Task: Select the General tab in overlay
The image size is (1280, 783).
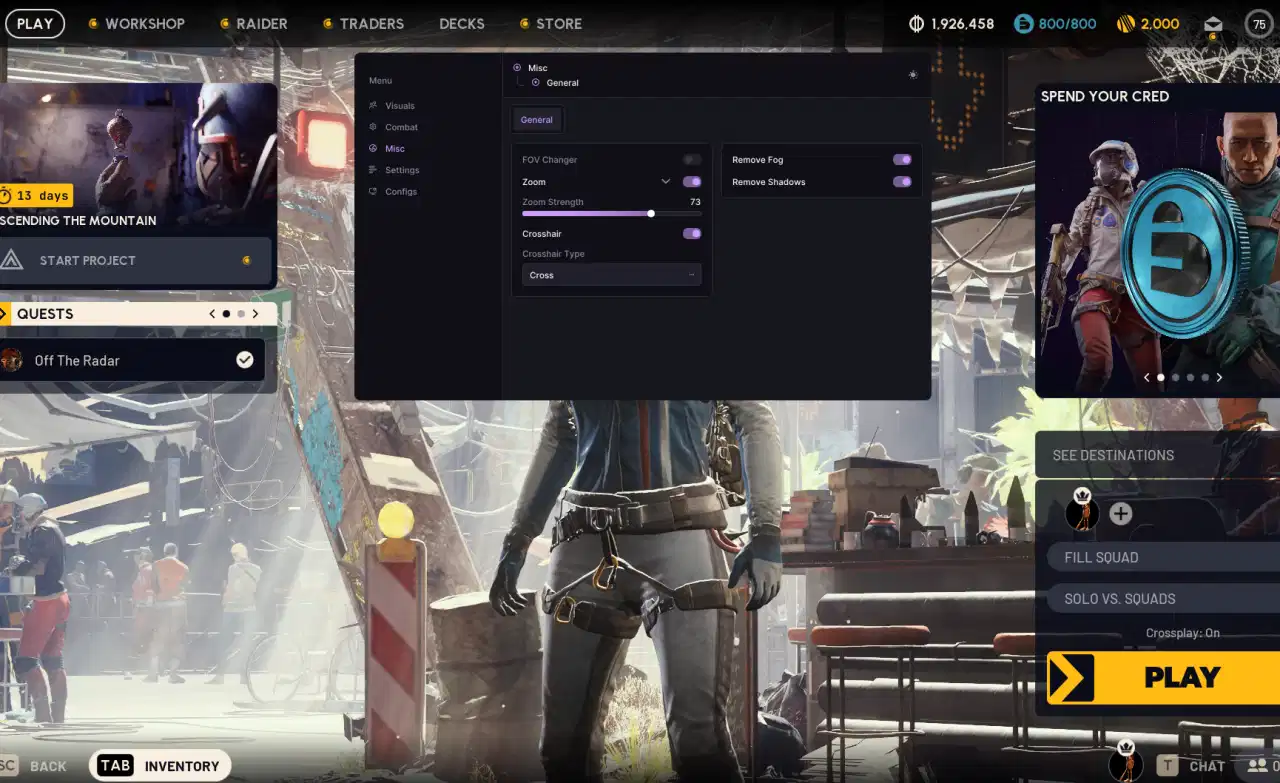Action: 537,120
